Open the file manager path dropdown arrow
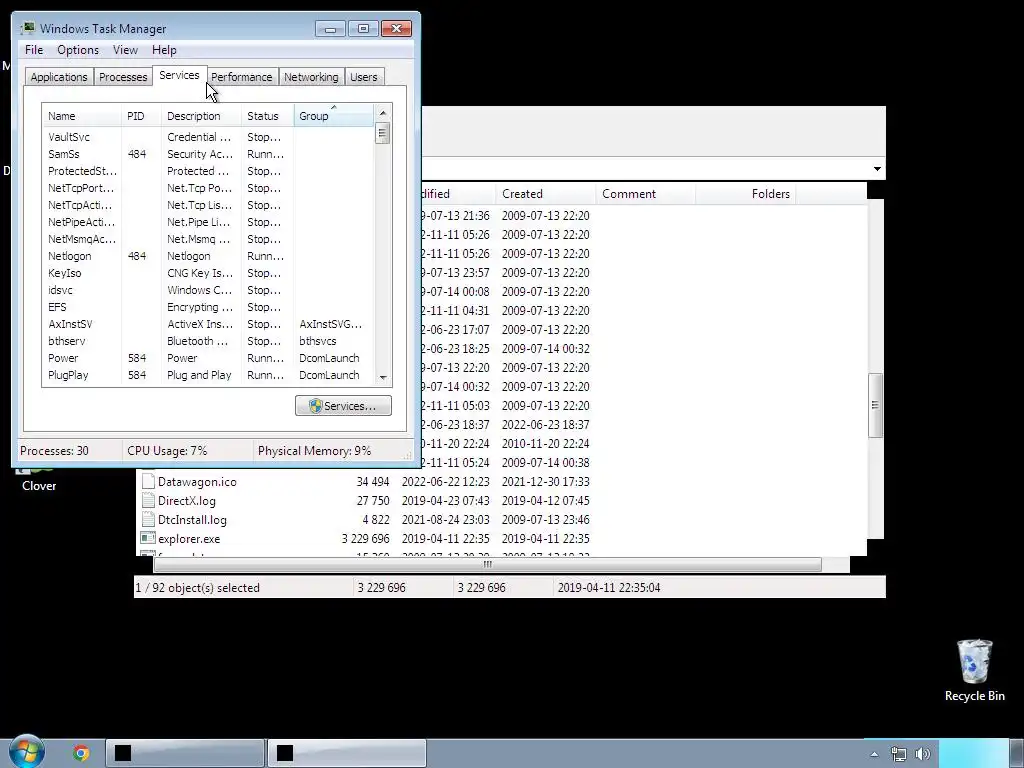This screenshot has width=1024, height=768. 877,168
